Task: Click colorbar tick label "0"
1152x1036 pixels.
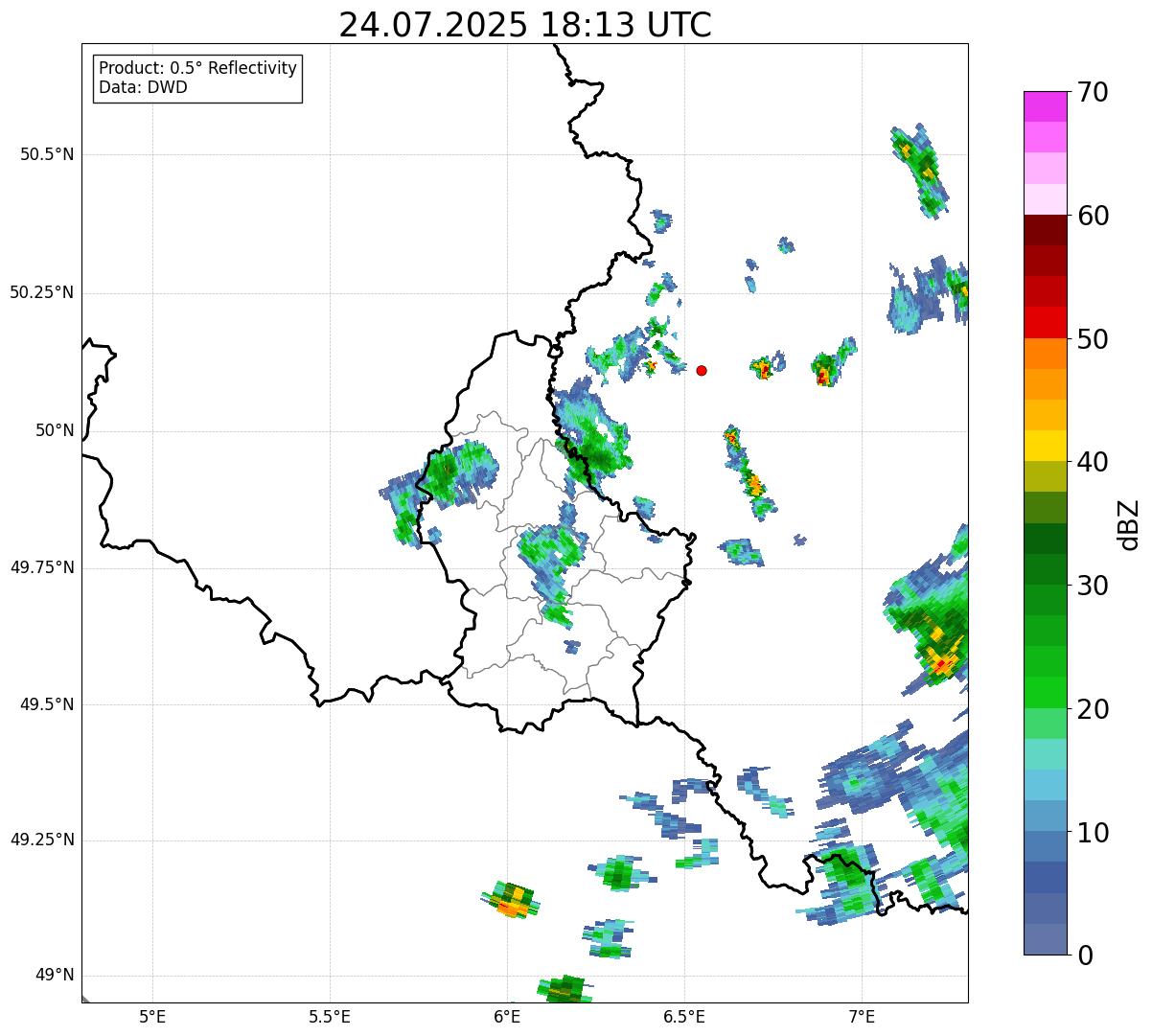Action: pos(1085,955)
